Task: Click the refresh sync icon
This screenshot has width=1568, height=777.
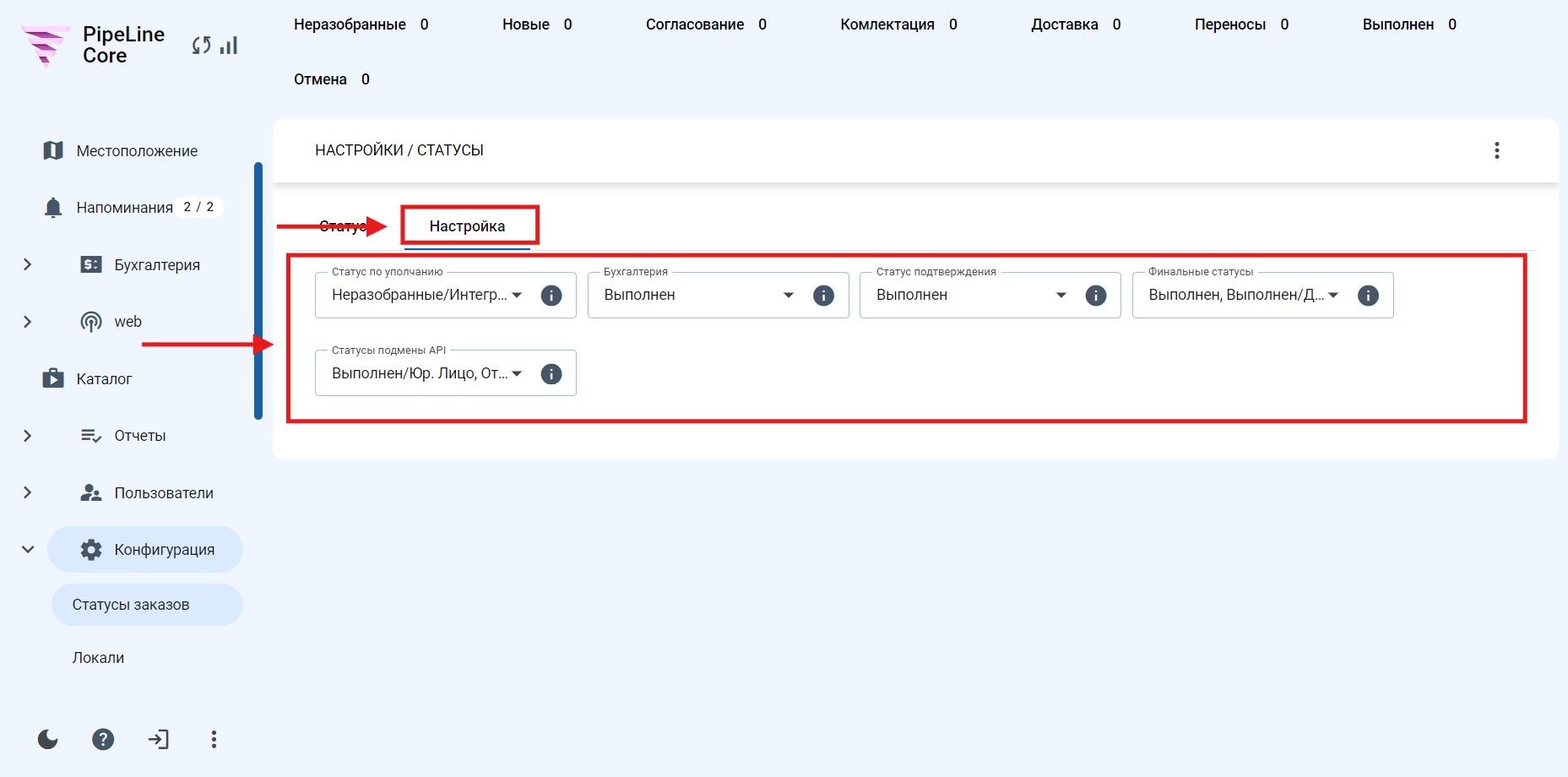Action: (201, 46)
